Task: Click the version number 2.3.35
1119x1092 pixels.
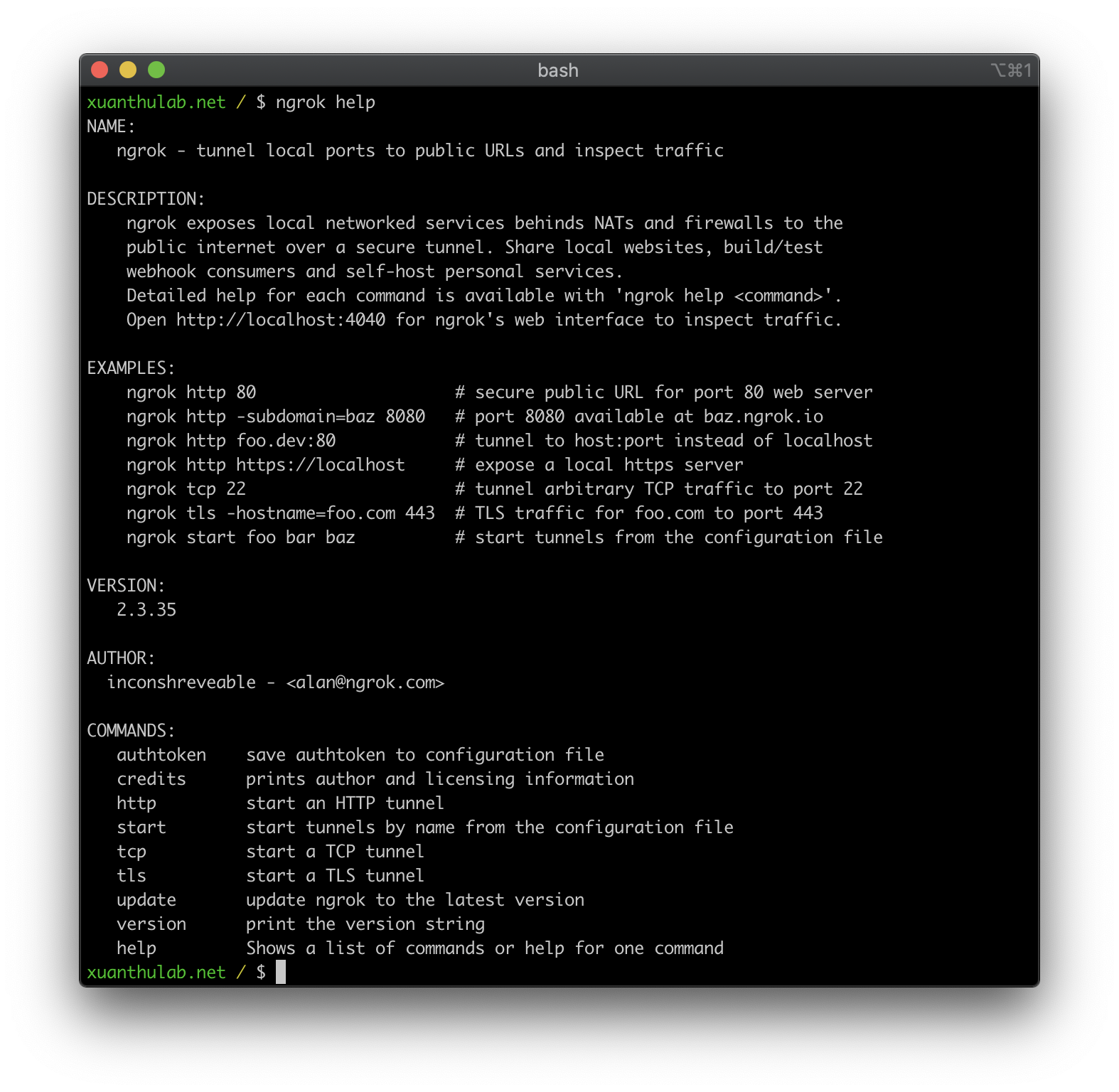Action: pos(146,610)
